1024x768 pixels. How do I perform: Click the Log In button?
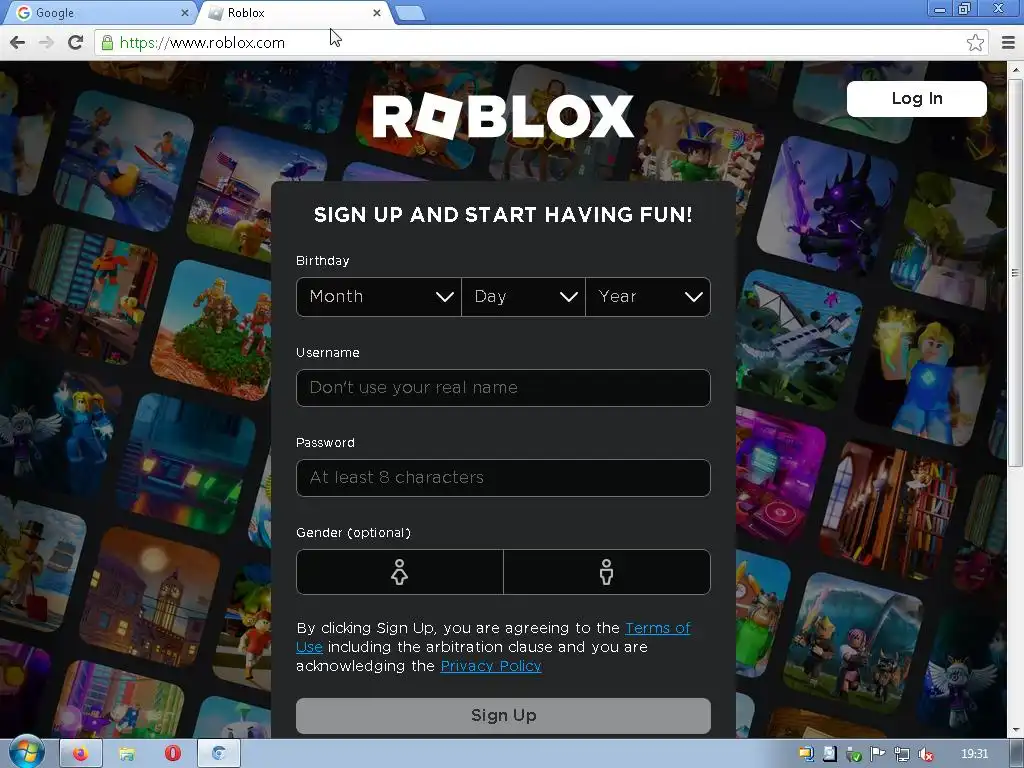916,99
